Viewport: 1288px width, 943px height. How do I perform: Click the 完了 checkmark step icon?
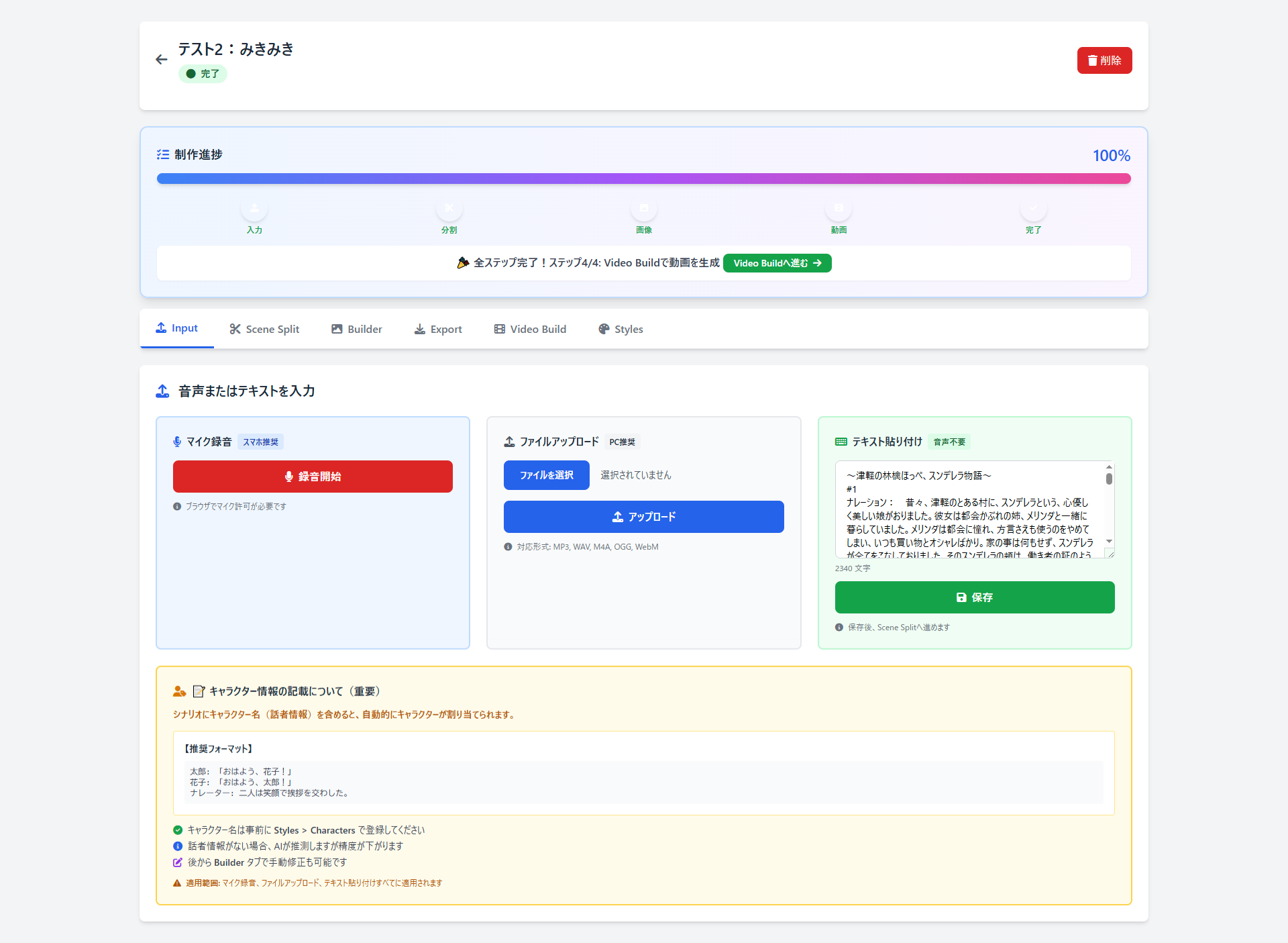click(1033, 209)
